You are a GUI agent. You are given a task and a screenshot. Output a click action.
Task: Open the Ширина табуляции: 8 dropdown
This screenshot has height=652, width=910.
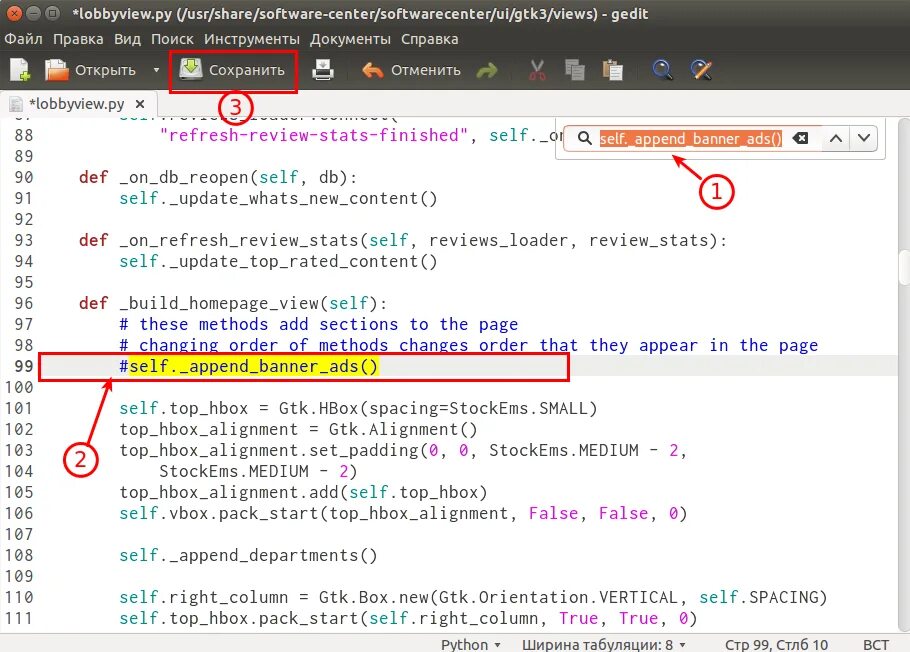[604, 644]
